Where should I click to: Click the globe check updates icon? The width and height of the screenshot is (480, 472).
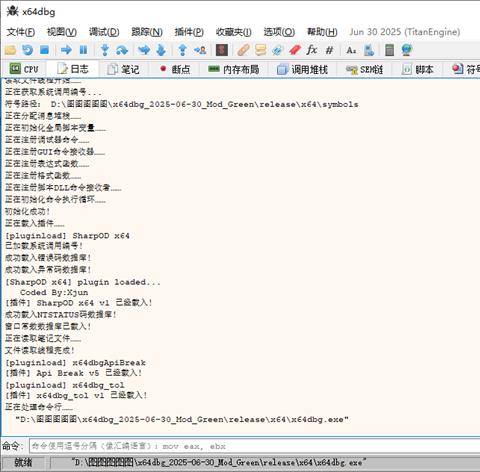pos(407,50)
